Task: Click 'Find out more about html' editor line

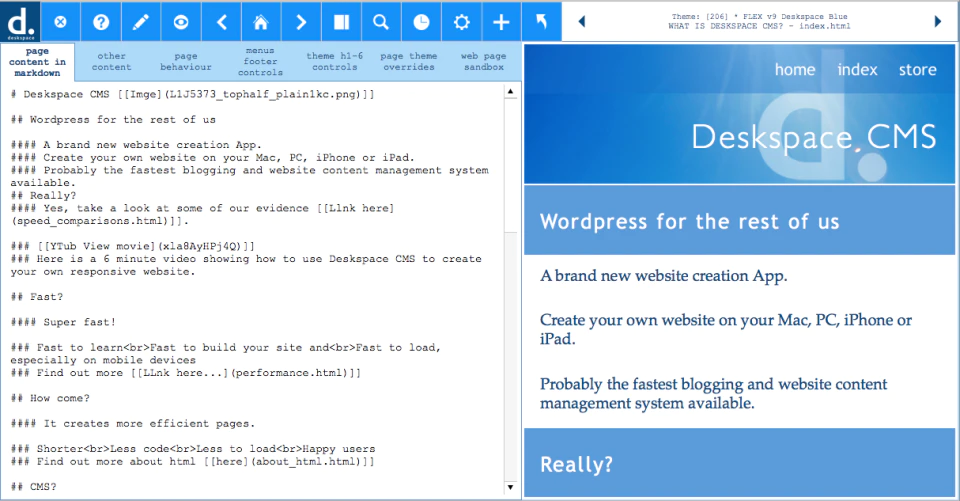Action: (x=192, y=462)
